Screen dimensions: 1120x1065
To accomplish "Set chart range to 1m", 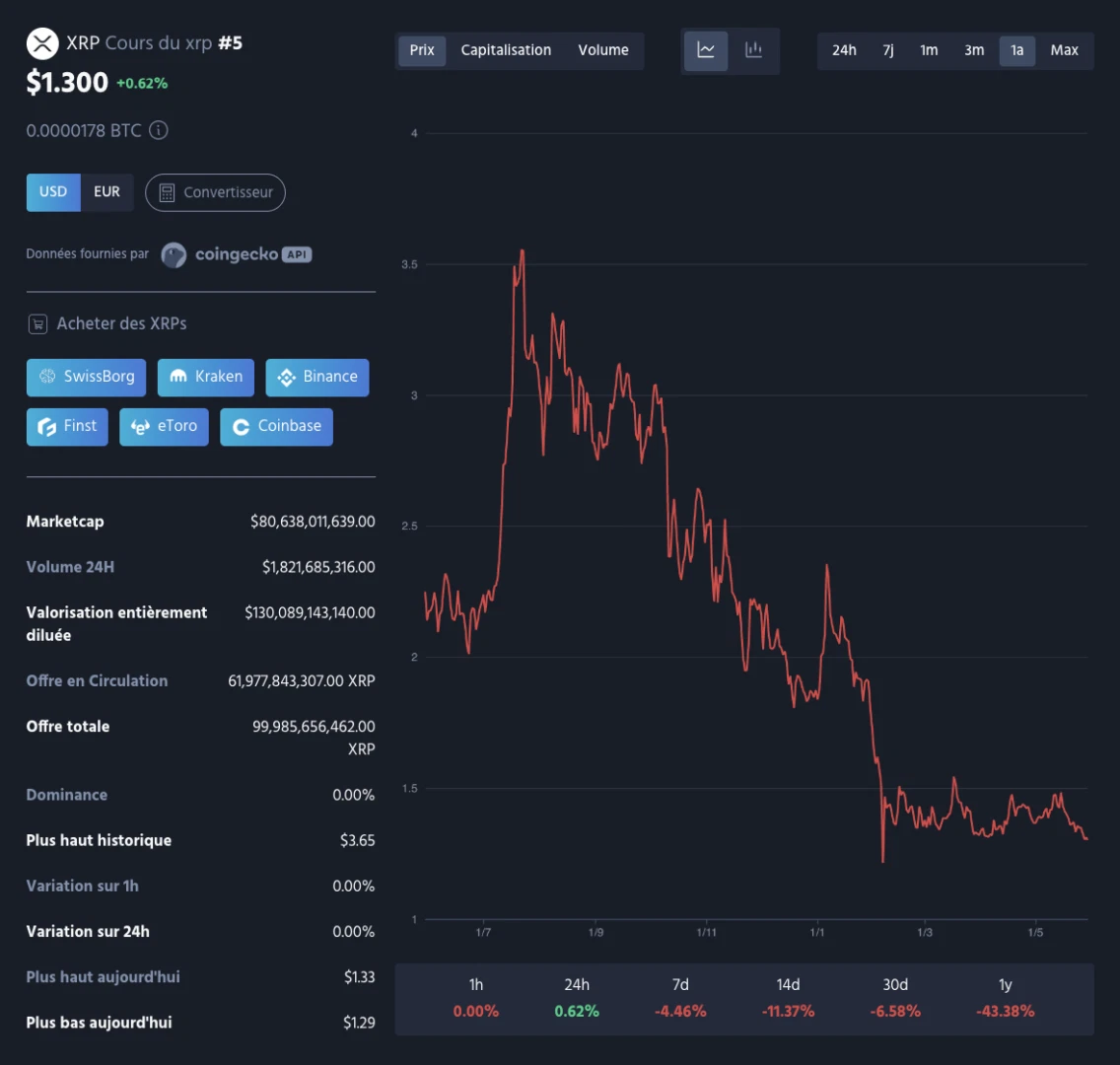I will [x=929, y=50].
